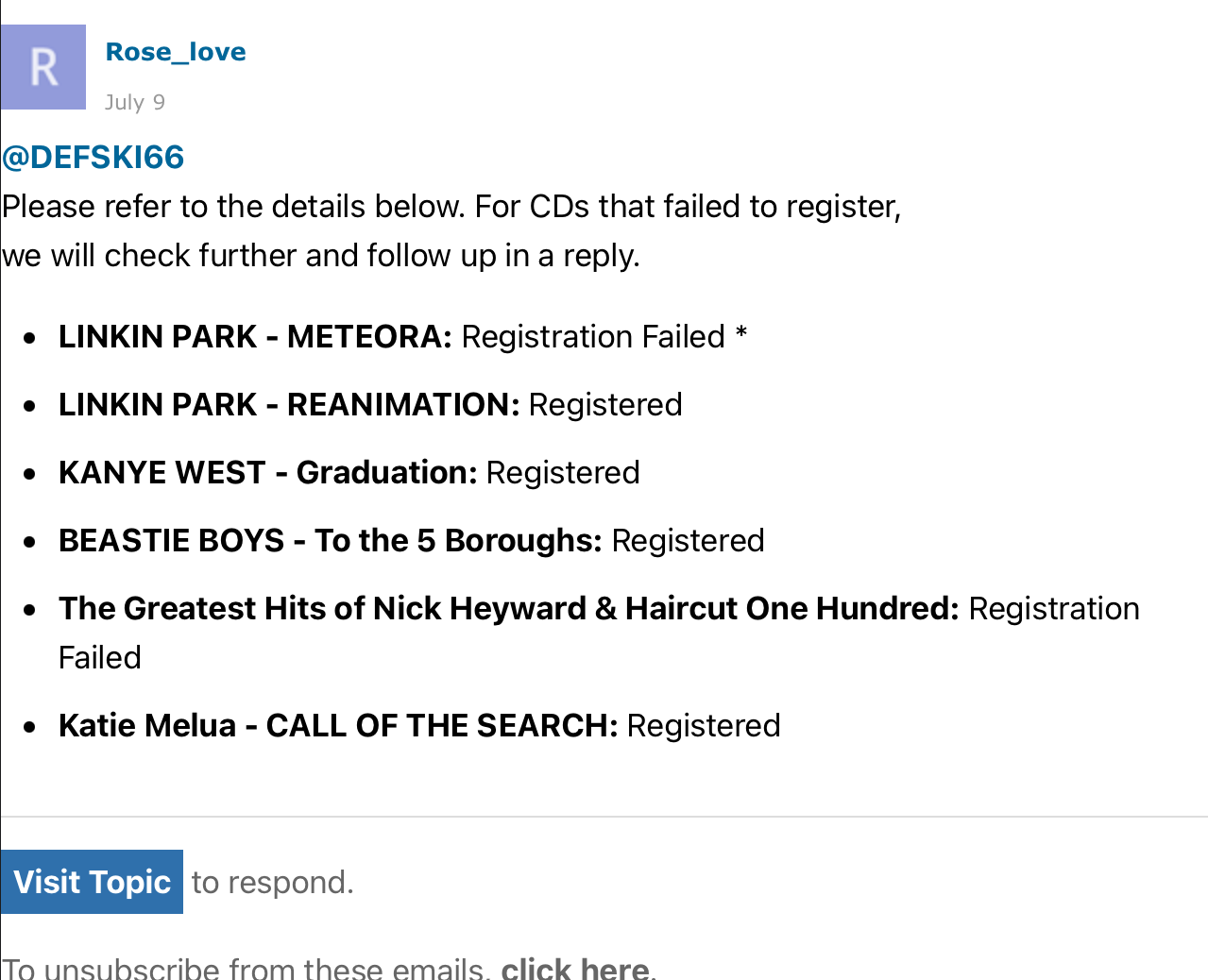
Task: Click the Visit Topic button
Action: pyautogui.click(x=92, y=882)
